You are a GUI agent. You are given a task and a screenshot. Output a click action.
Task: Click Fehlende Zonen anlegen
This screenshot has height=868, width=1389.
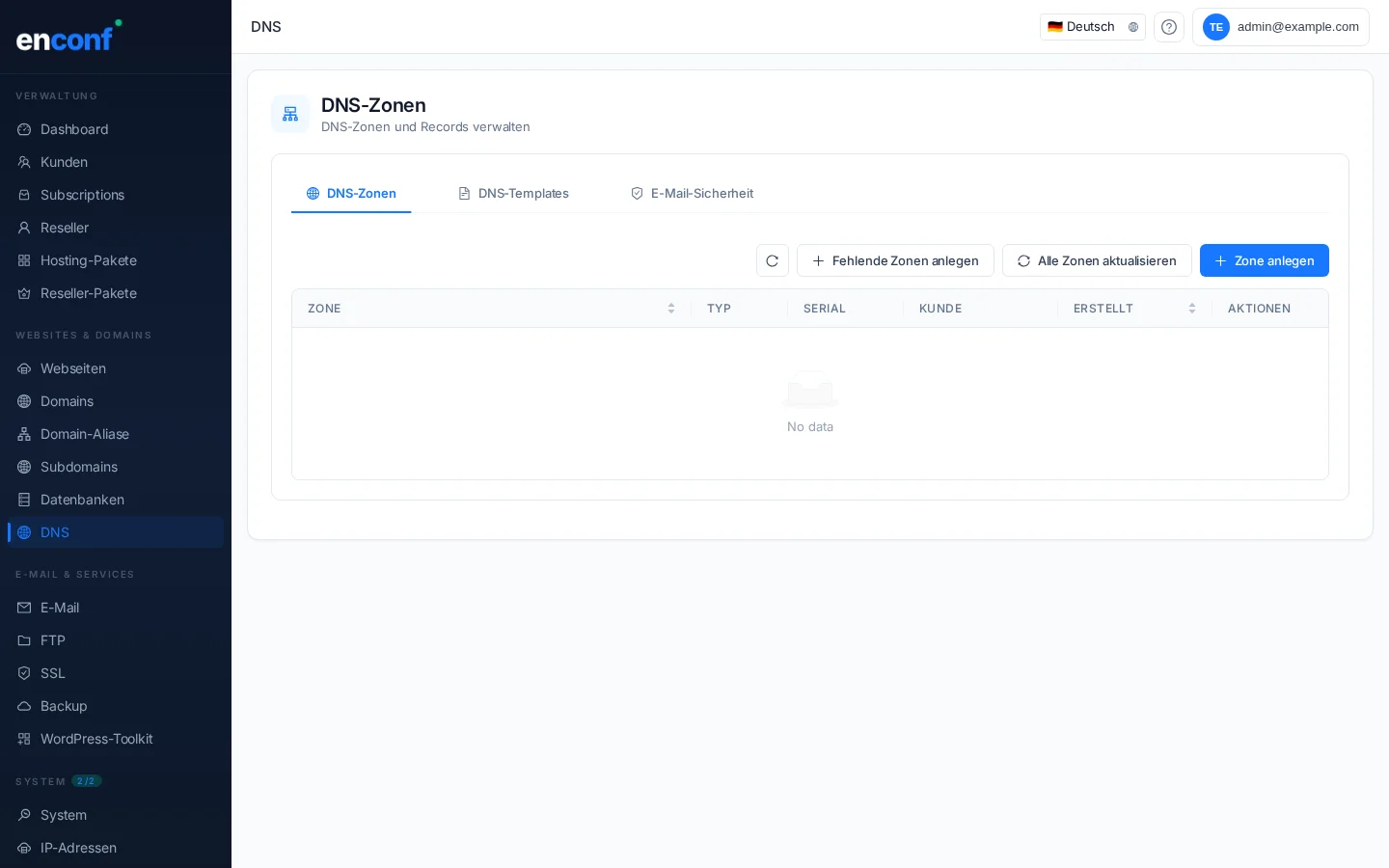pyautogui.click(x=895, y=260)
